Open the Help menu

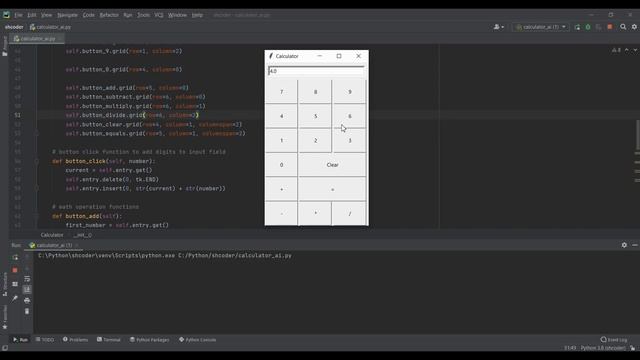pos(197,15)
